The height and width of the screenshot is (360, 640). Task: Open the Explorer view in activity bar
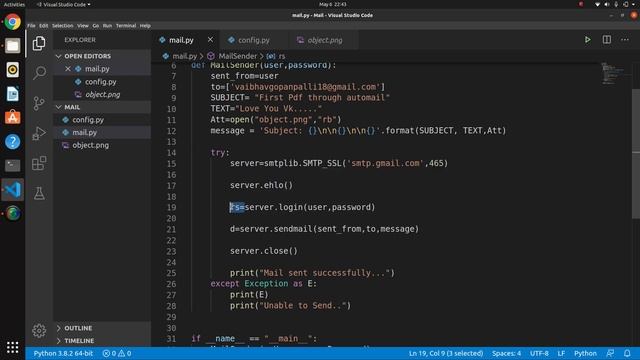[39, 43]
